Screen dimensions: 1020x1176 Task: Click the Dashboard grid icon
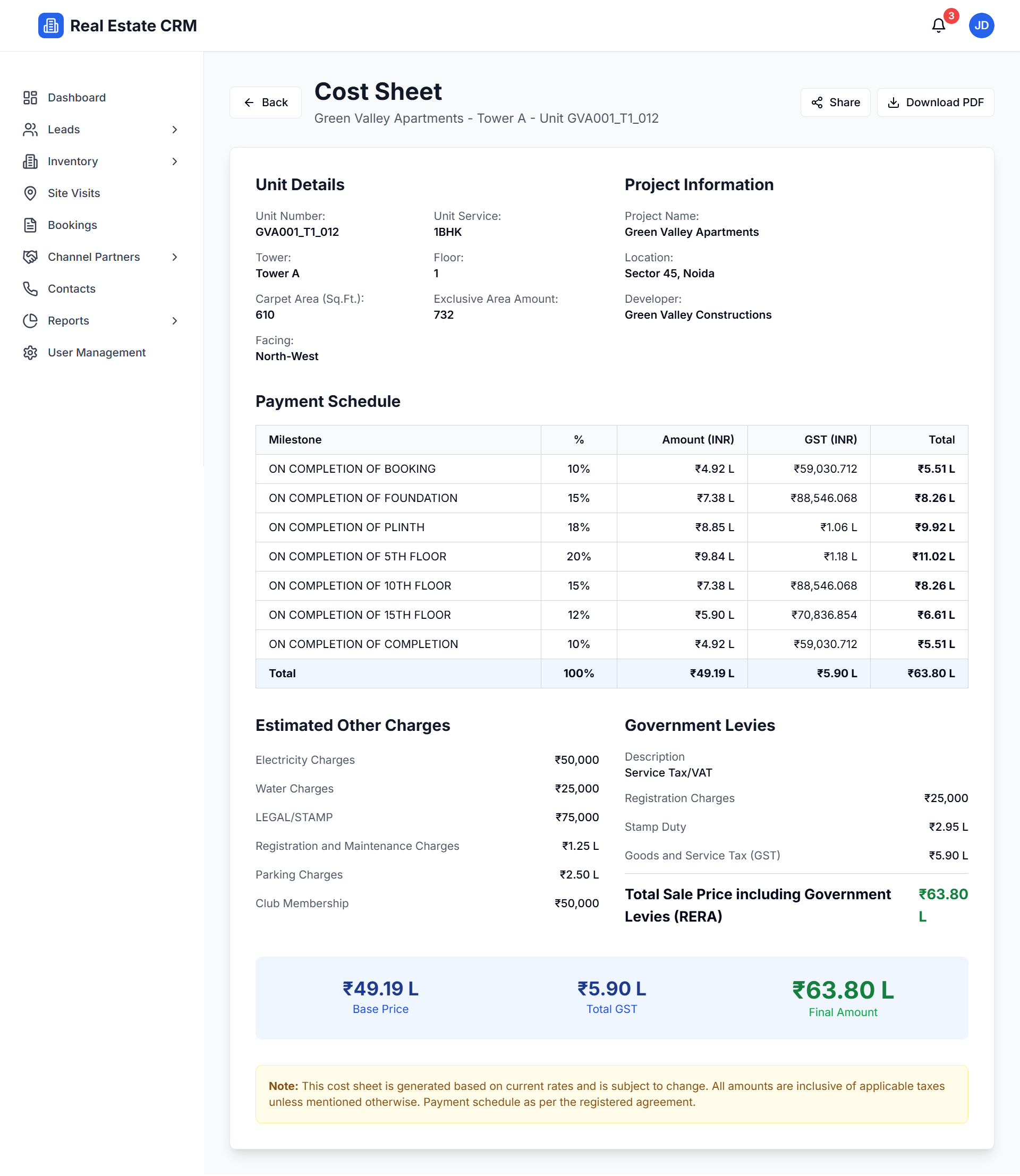30,97
